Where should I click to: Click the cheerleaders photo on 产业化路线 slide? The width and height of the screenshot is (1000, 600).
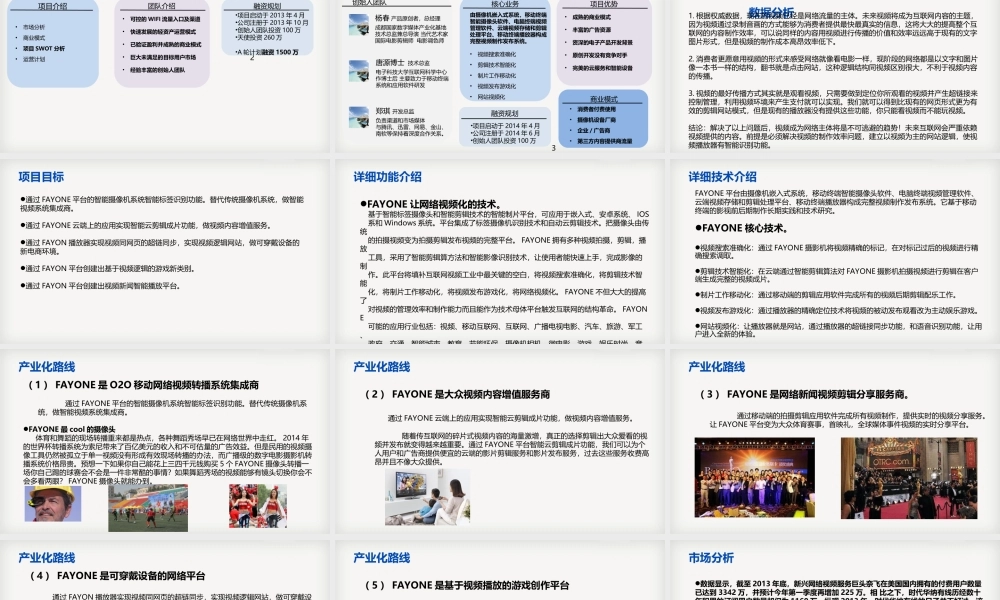point(258,505)
